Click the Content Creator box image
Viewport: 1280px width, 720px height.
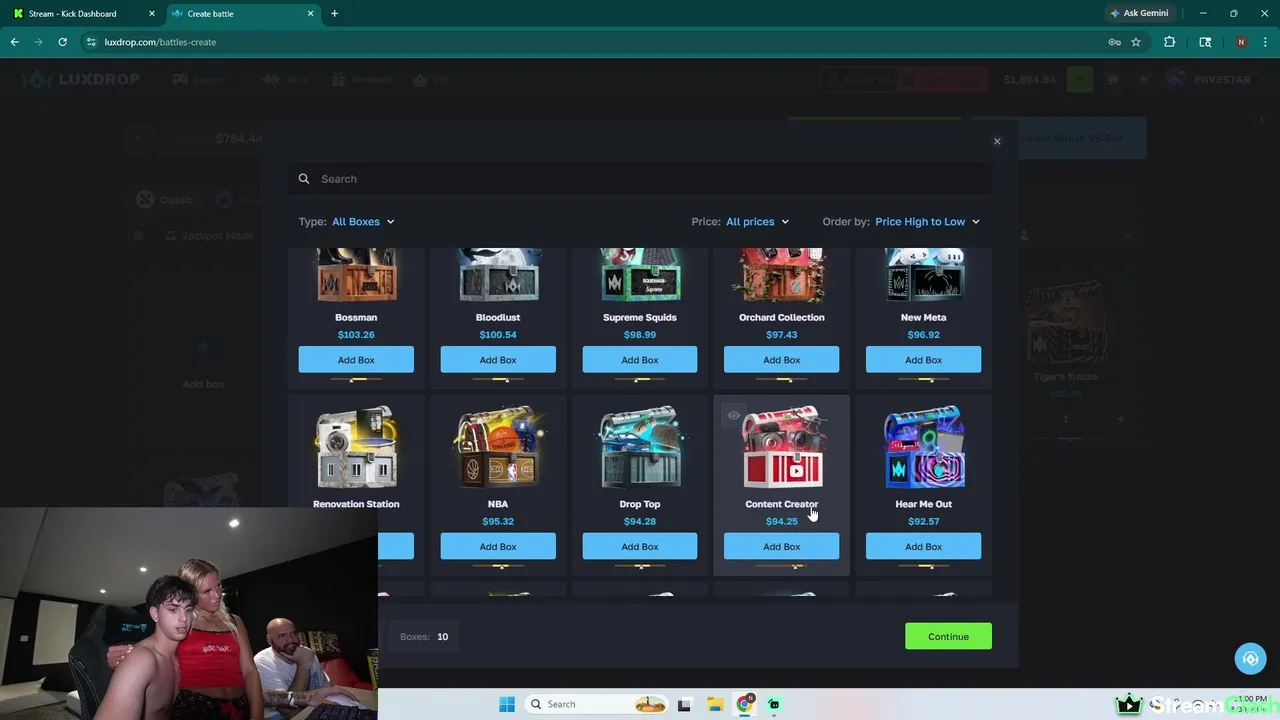pos(782,447)
